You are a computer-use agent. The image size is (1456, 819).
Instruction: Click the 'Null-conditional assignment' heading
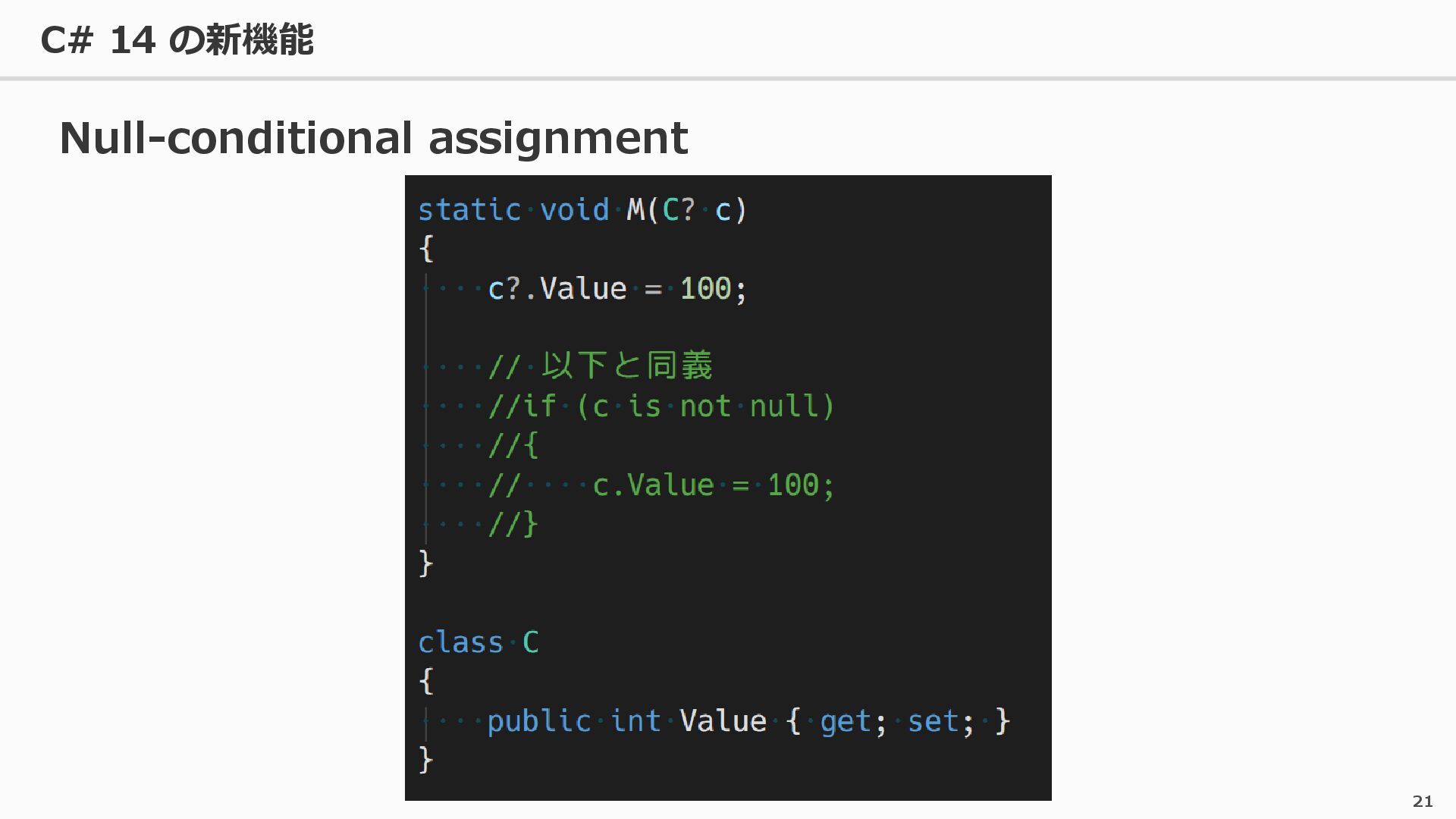point(374,138)
